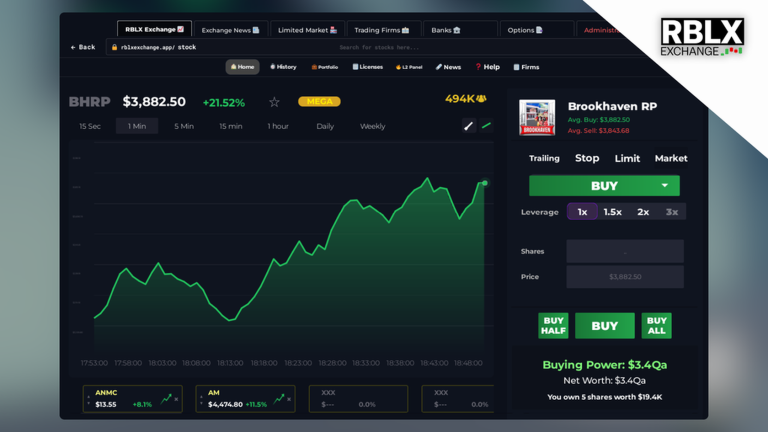Select the 15 min chart interval
The width and height of the screenshot is (768, 432).
point(231,126)
